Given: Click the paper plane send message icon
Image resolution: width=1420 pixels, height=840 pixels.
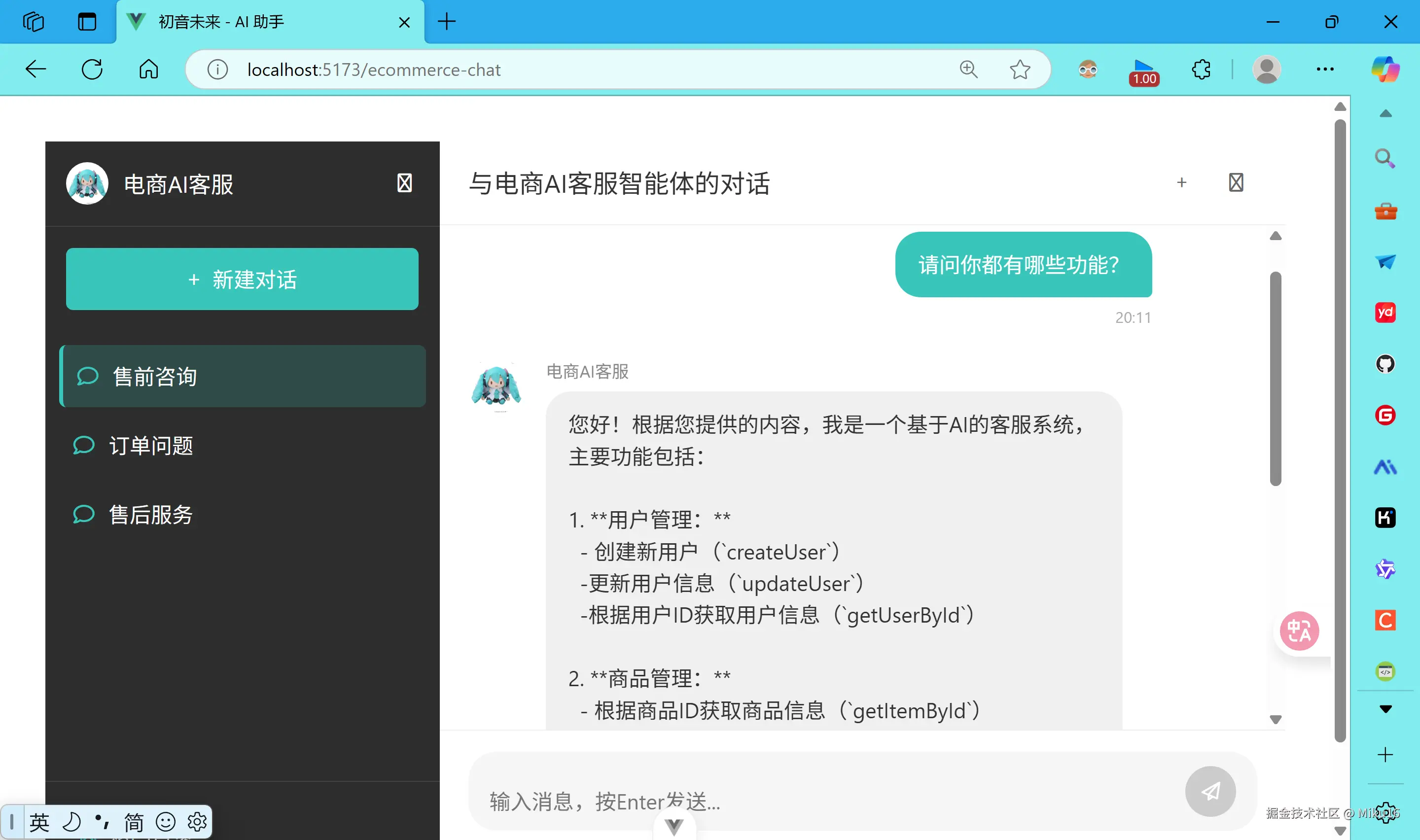Looking at the screenshot, I should 1210,792.
